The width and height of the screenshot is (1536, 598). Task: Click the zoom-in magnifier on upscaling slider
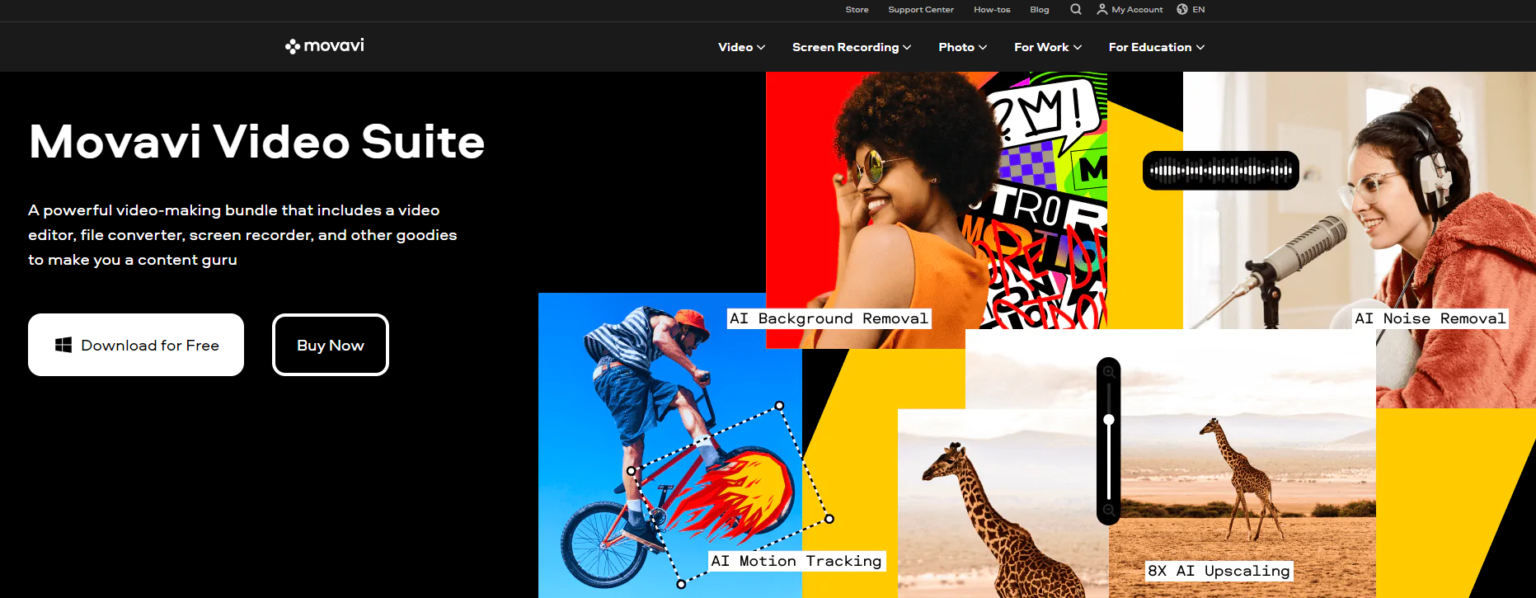pyautogui.click(x=1108, y=372)
